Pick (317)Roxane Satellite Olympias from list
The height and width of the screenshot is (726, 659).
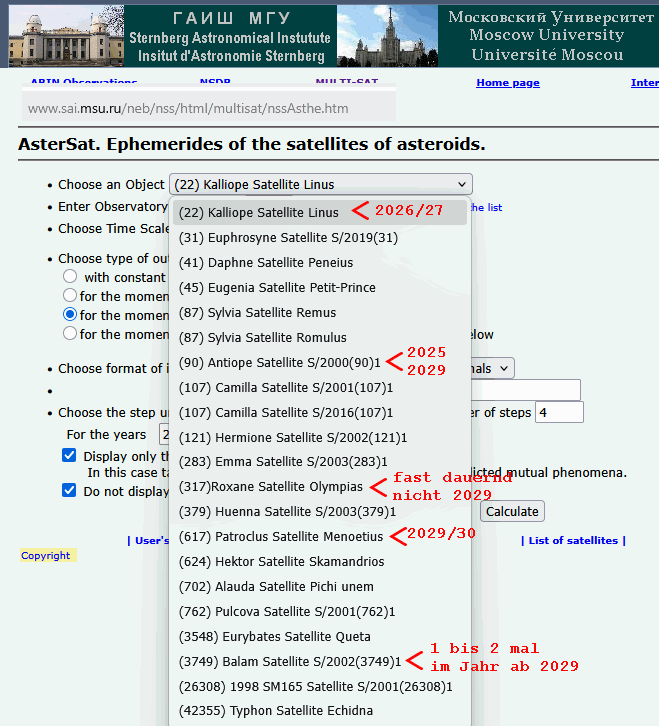270,487
